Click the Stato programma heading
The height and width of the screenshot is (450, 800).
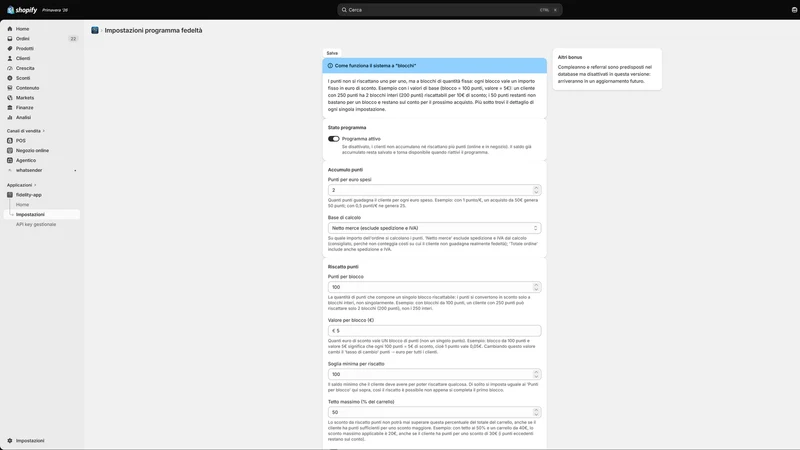pos(347,128)
